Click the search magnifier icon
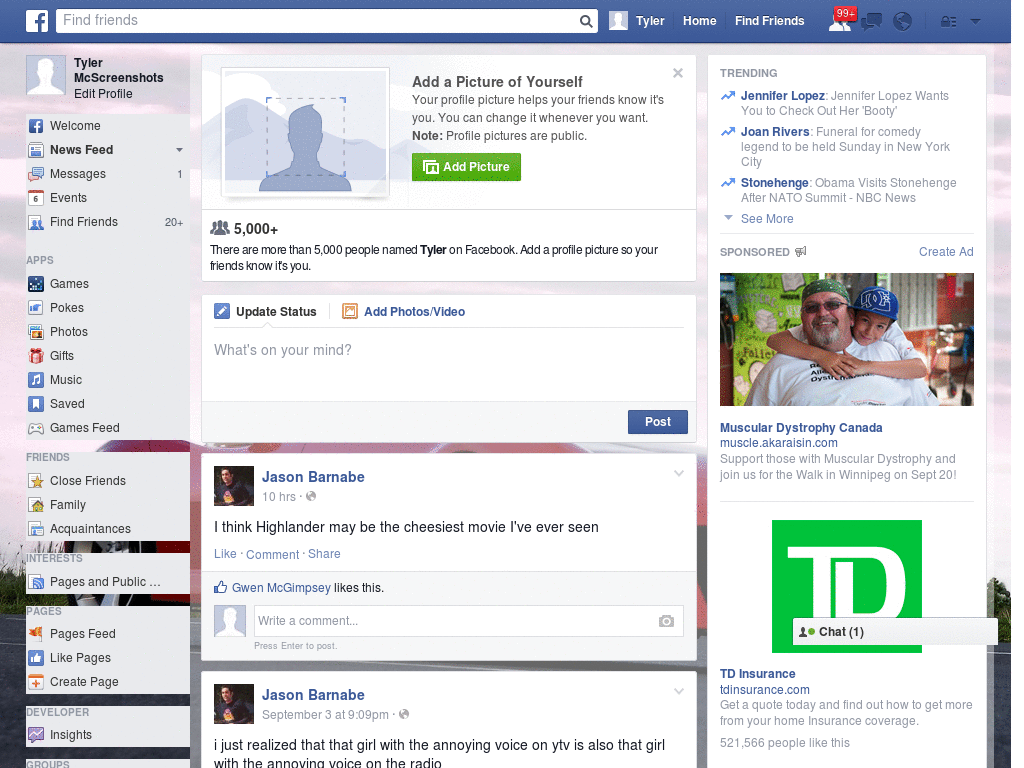Viewport: 1024px width, 768px height. pos(586,21)
